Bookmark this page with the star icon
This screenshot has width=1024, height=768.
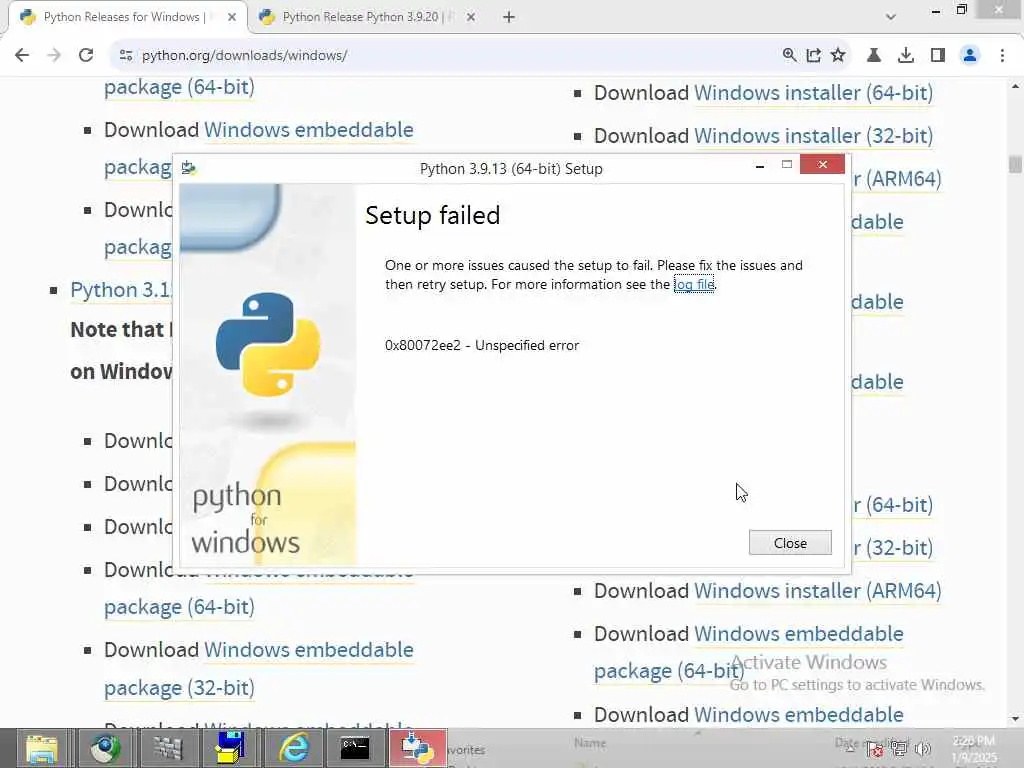coord(838,55)
